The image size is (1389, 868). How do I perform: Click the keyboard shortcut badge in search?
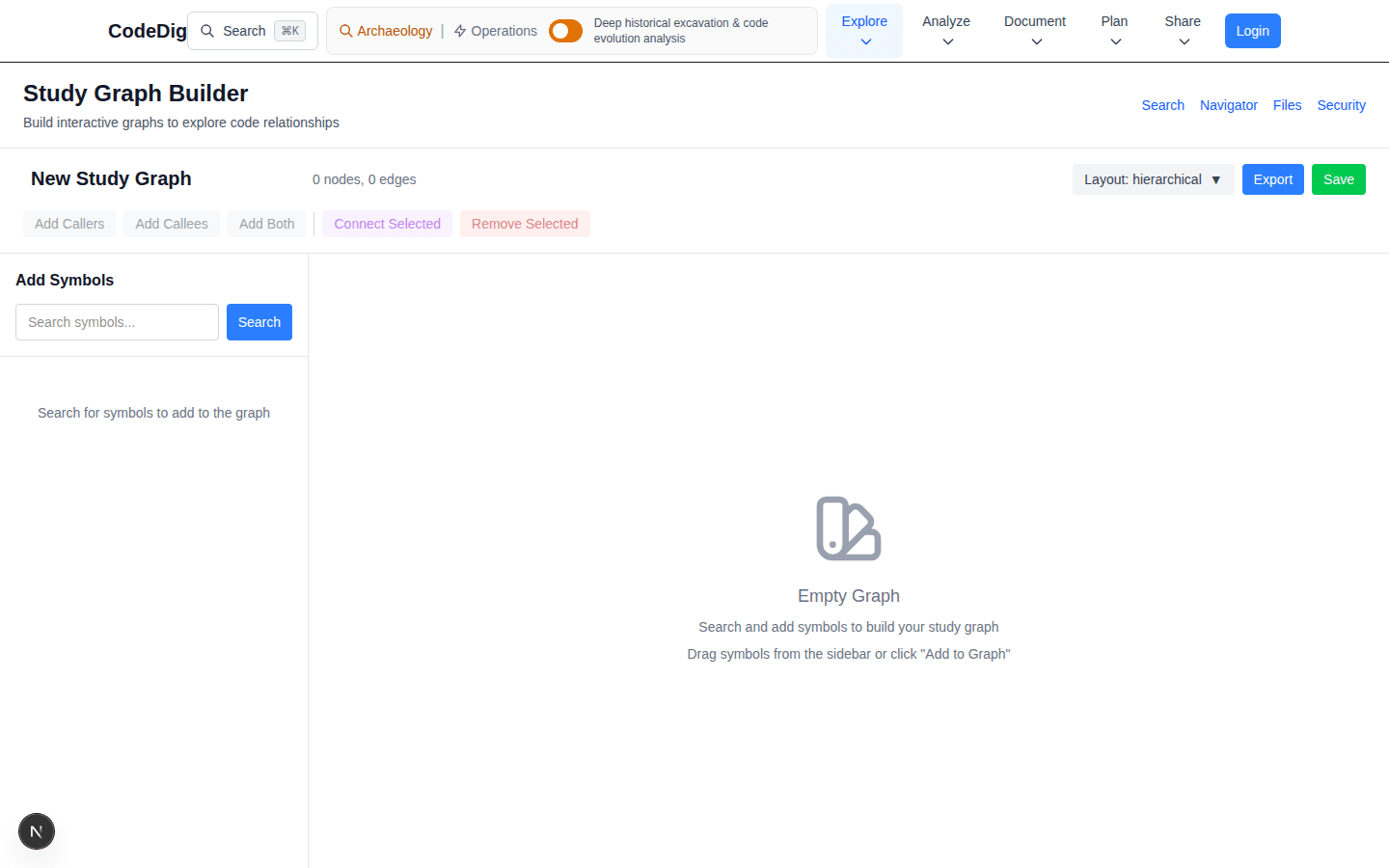click(290, 30)
